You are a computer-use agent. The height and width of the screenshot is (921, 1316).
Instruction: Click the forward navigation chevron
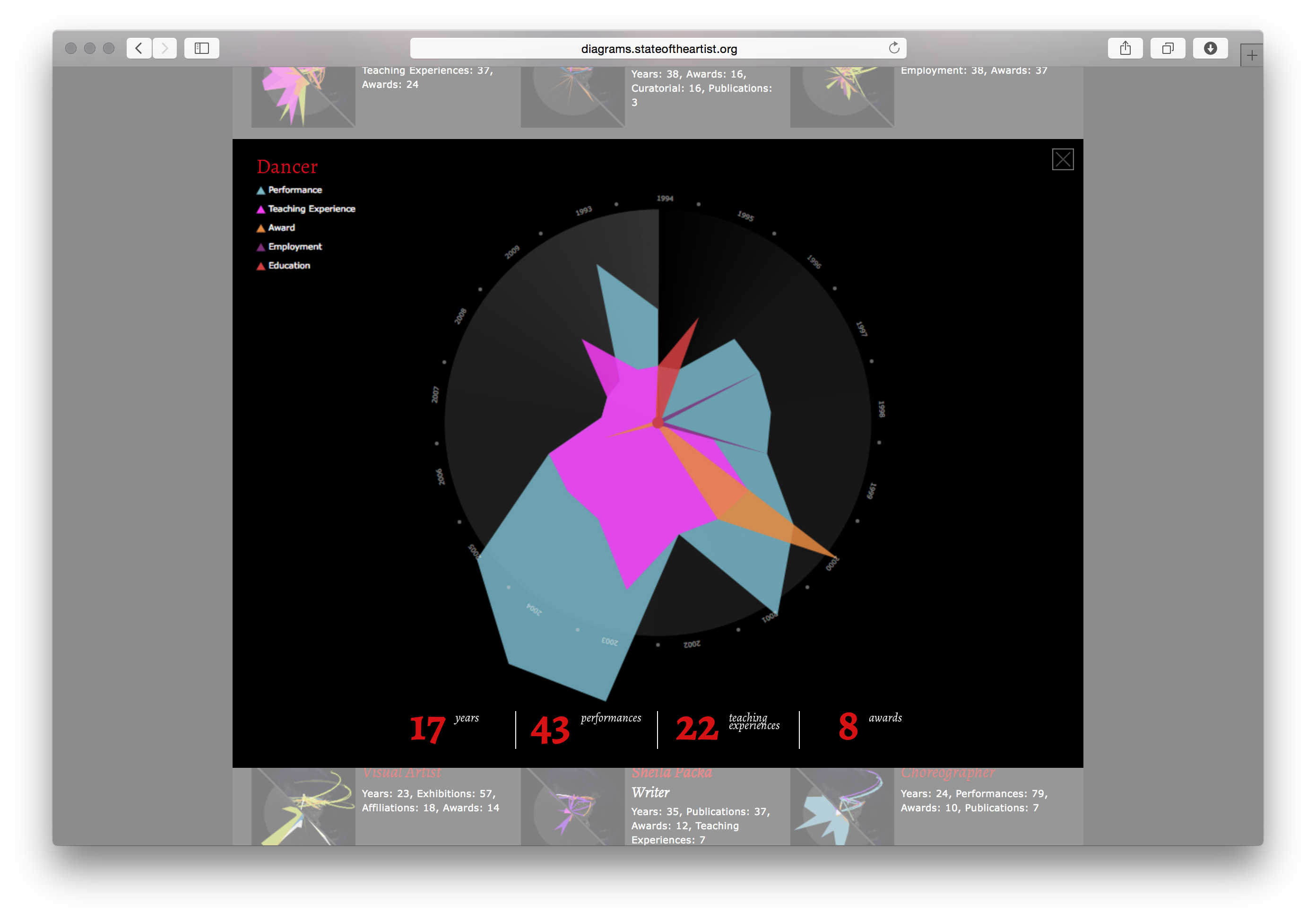pos(164,48)
